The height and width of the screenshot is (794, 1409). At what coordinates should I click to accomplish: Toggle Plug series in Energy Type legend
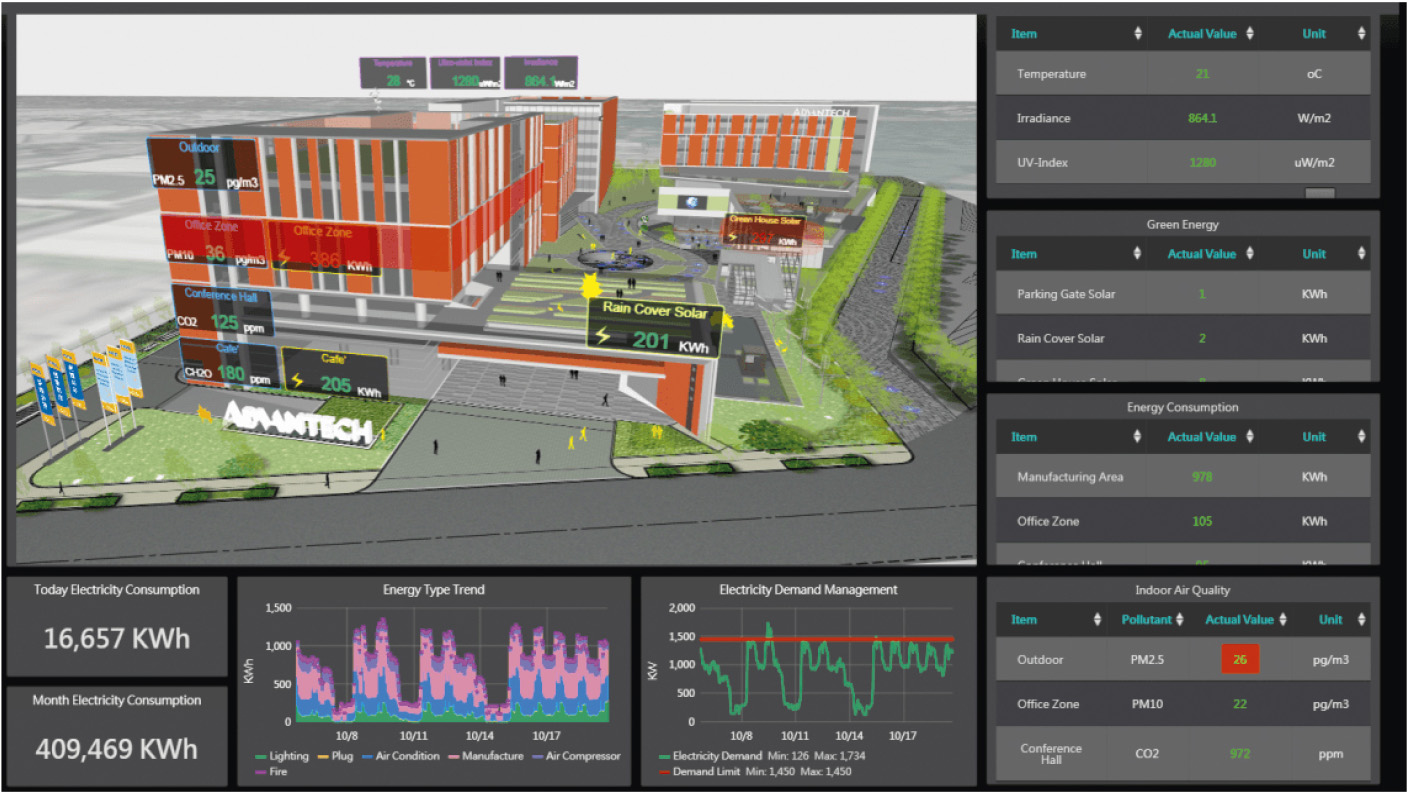335,756
